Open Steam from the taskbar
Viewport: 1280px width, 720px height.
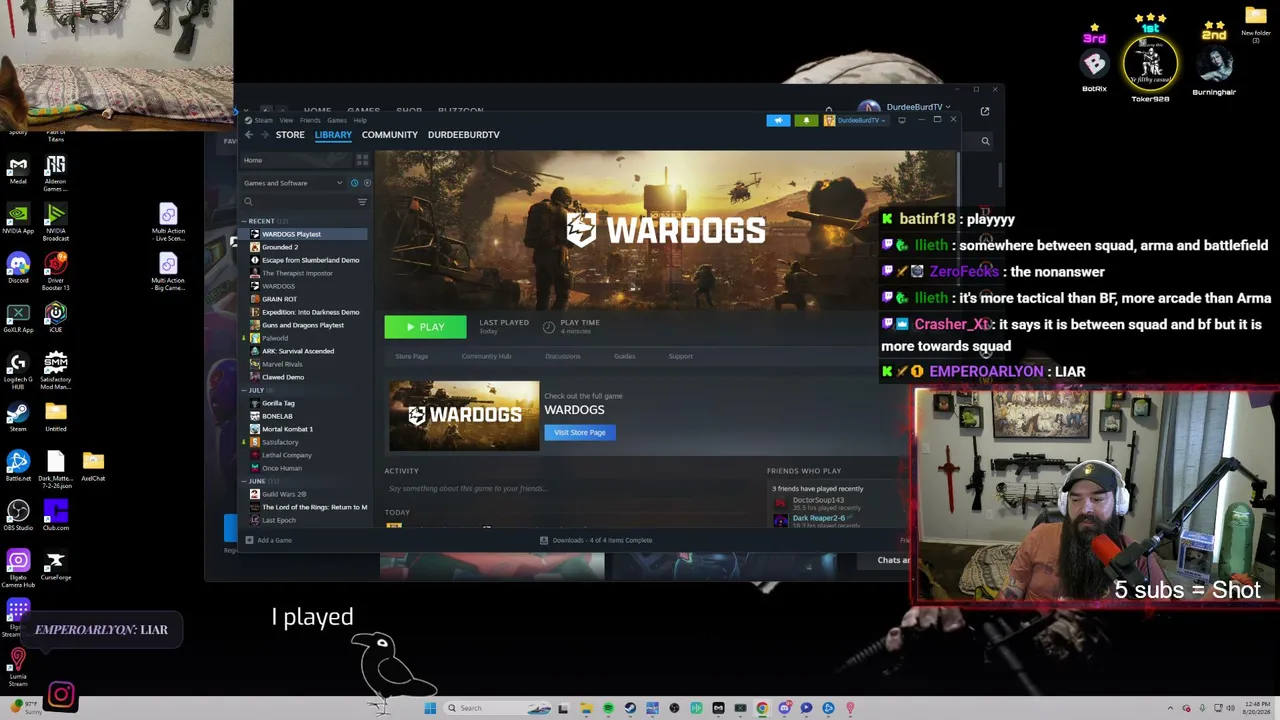(x=630, y=708)
